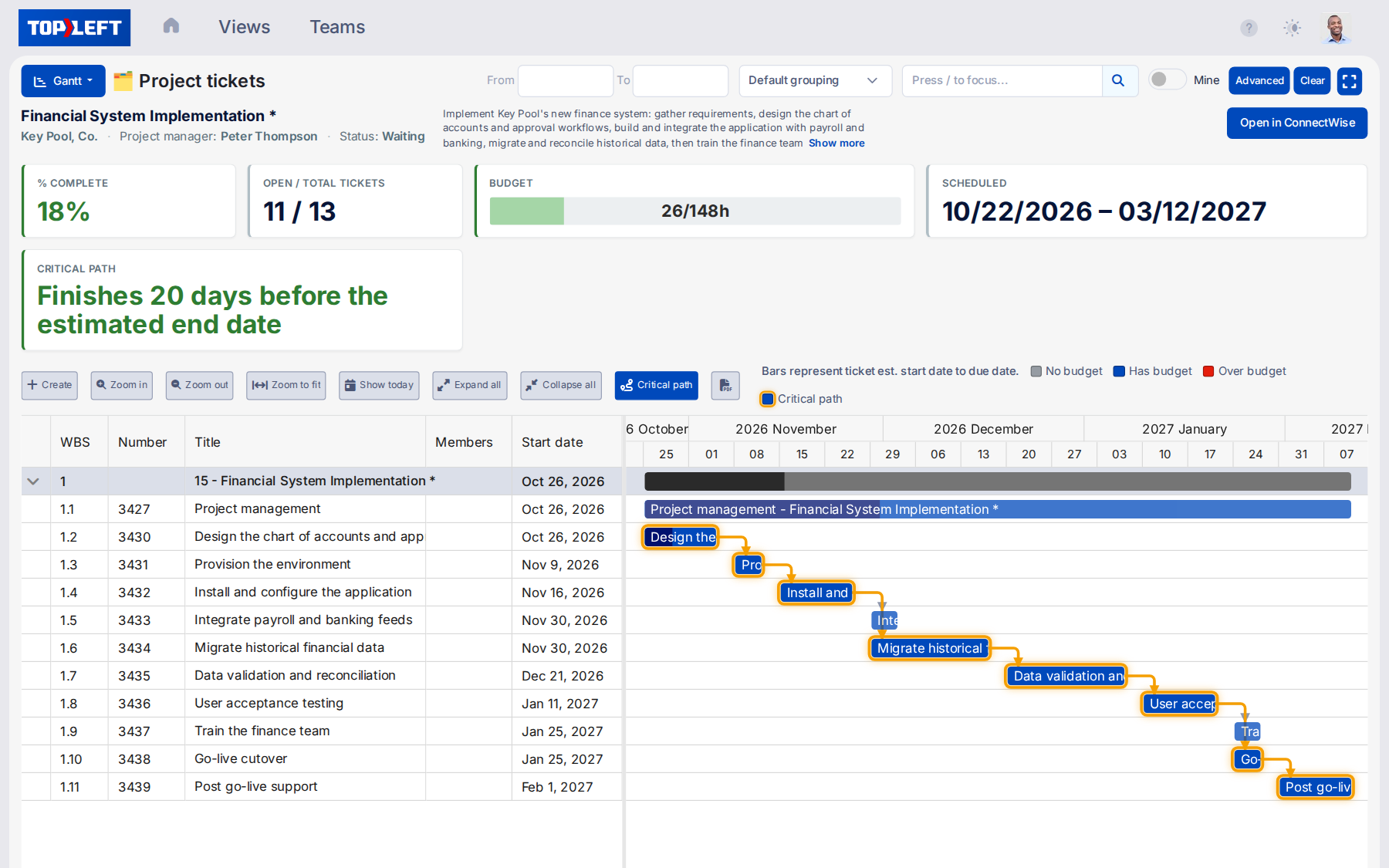
Task: Click the Post go-live support row title
Action: pos(255,786)
